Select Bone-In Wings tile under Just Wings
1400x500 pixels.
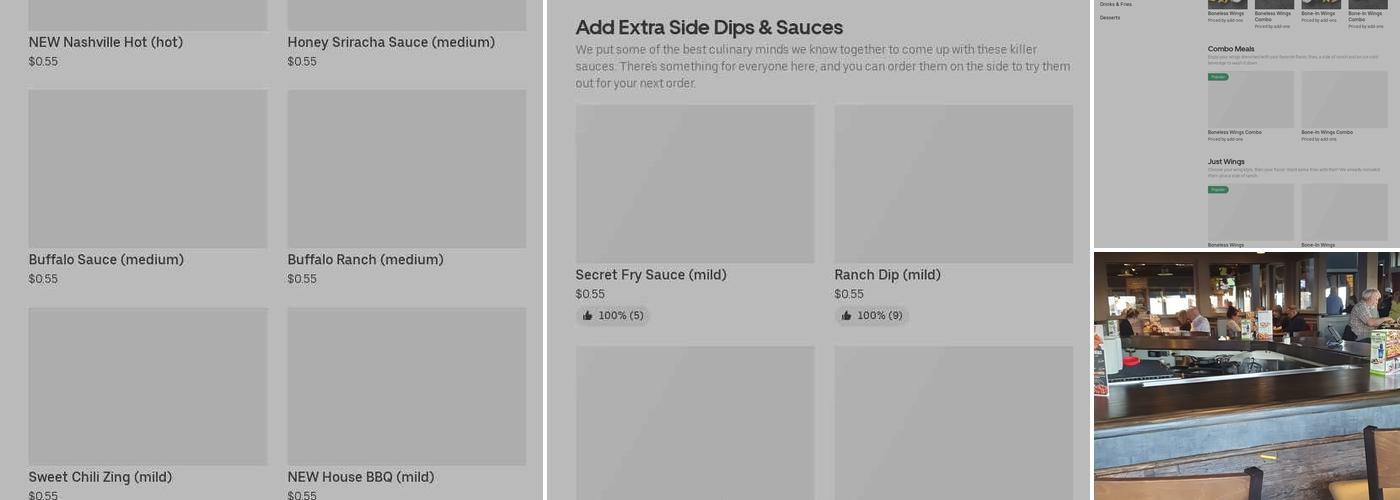[x=1344, y=212]
